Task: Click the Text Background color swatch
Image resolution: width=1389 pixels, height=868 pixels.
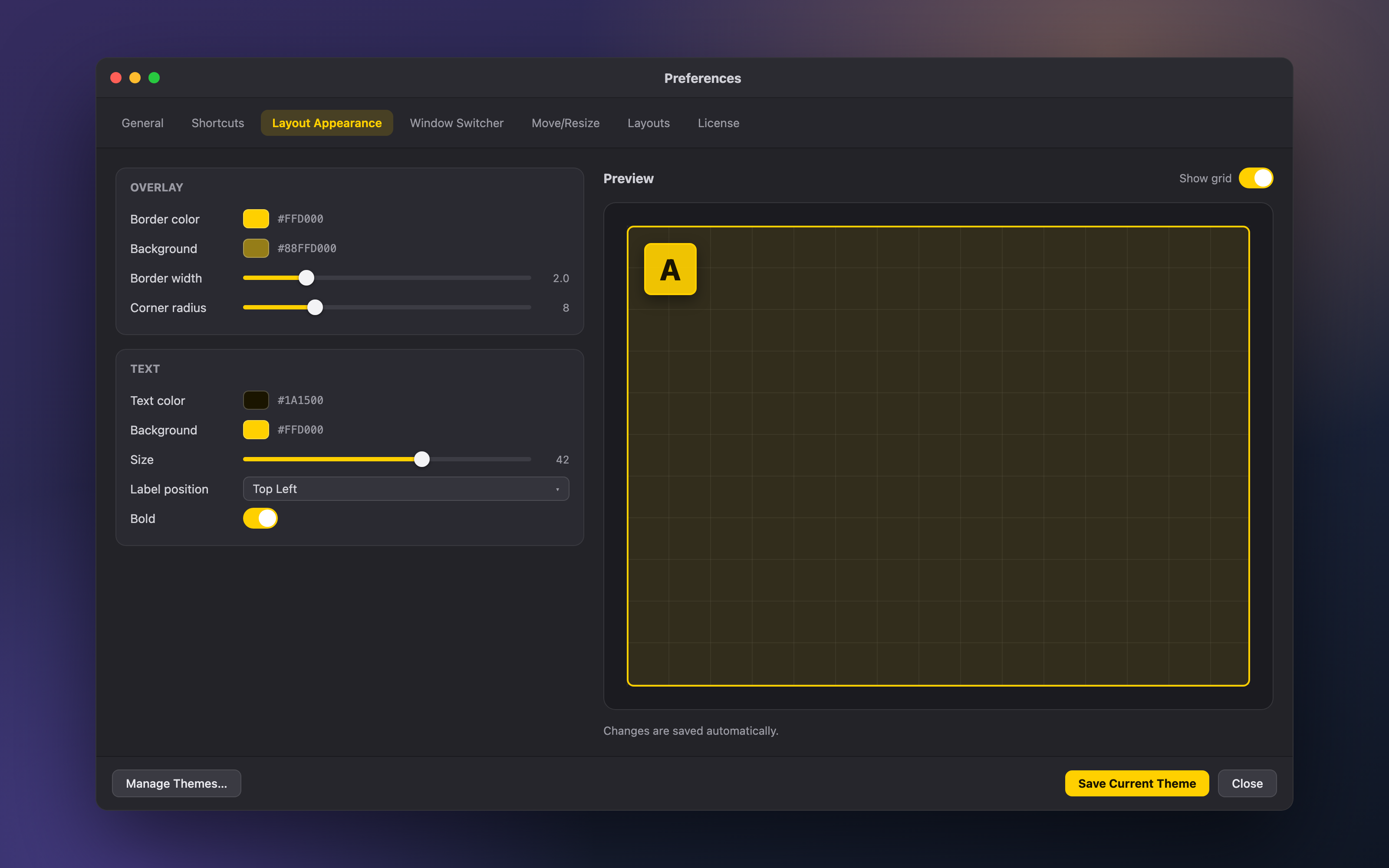Action: point(256,430)
